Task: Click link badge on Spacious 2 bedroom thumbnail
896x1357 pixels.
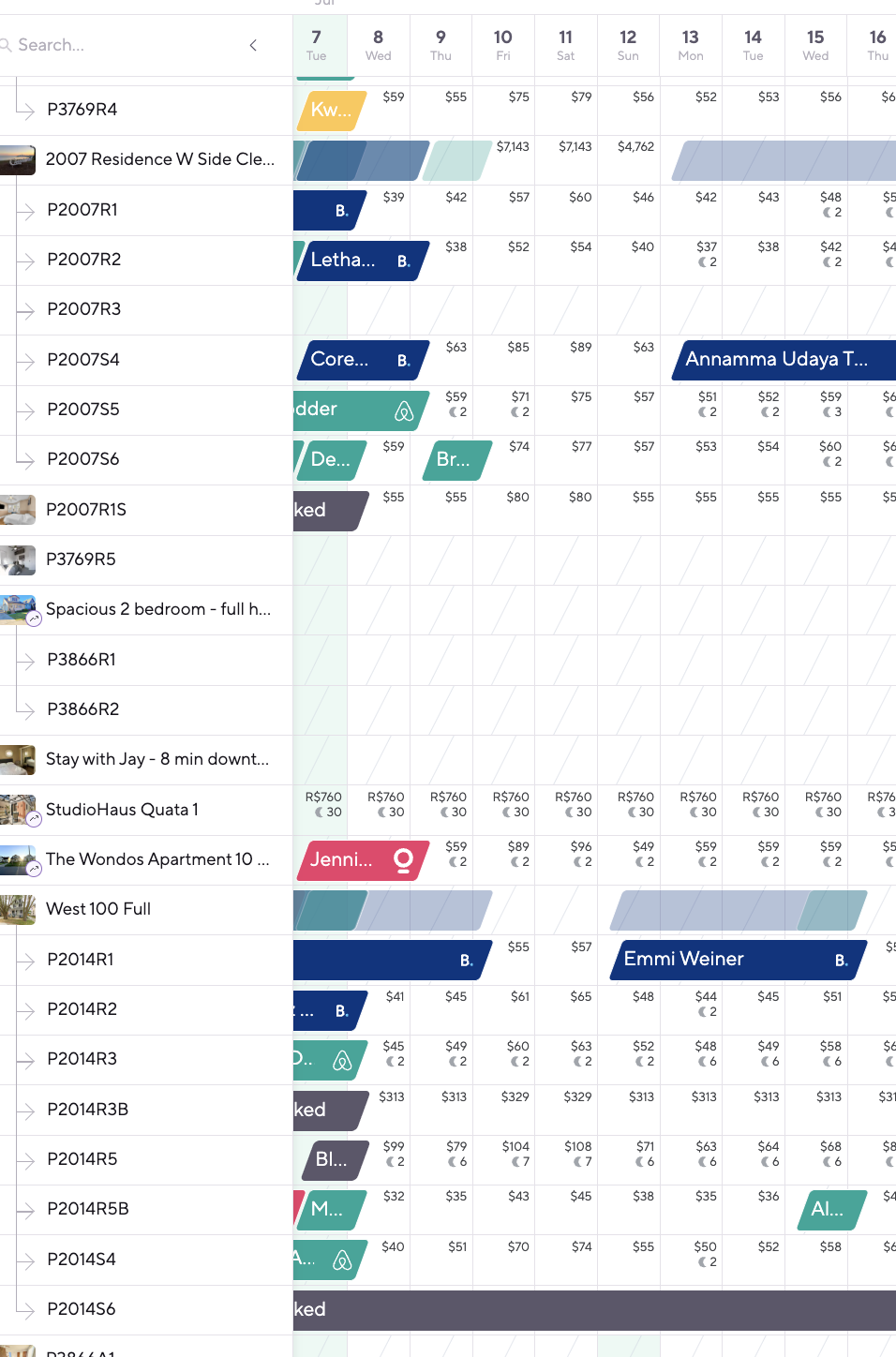Action: click(34, 619)
